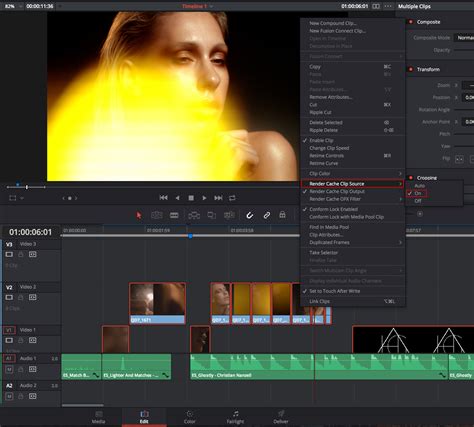
Task: Toggle Video 3 auto track selector icon
Action: (32, 254)
